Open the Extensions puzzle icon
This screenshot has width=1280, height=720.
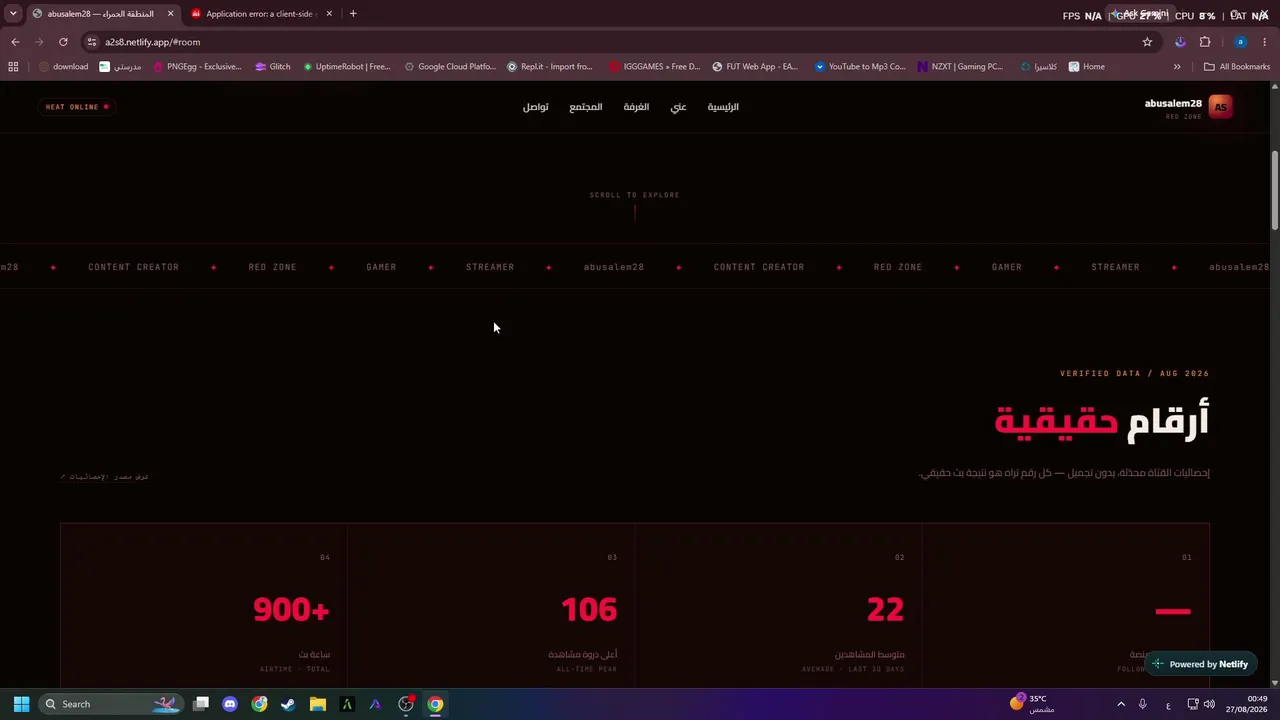point(1205,42)
